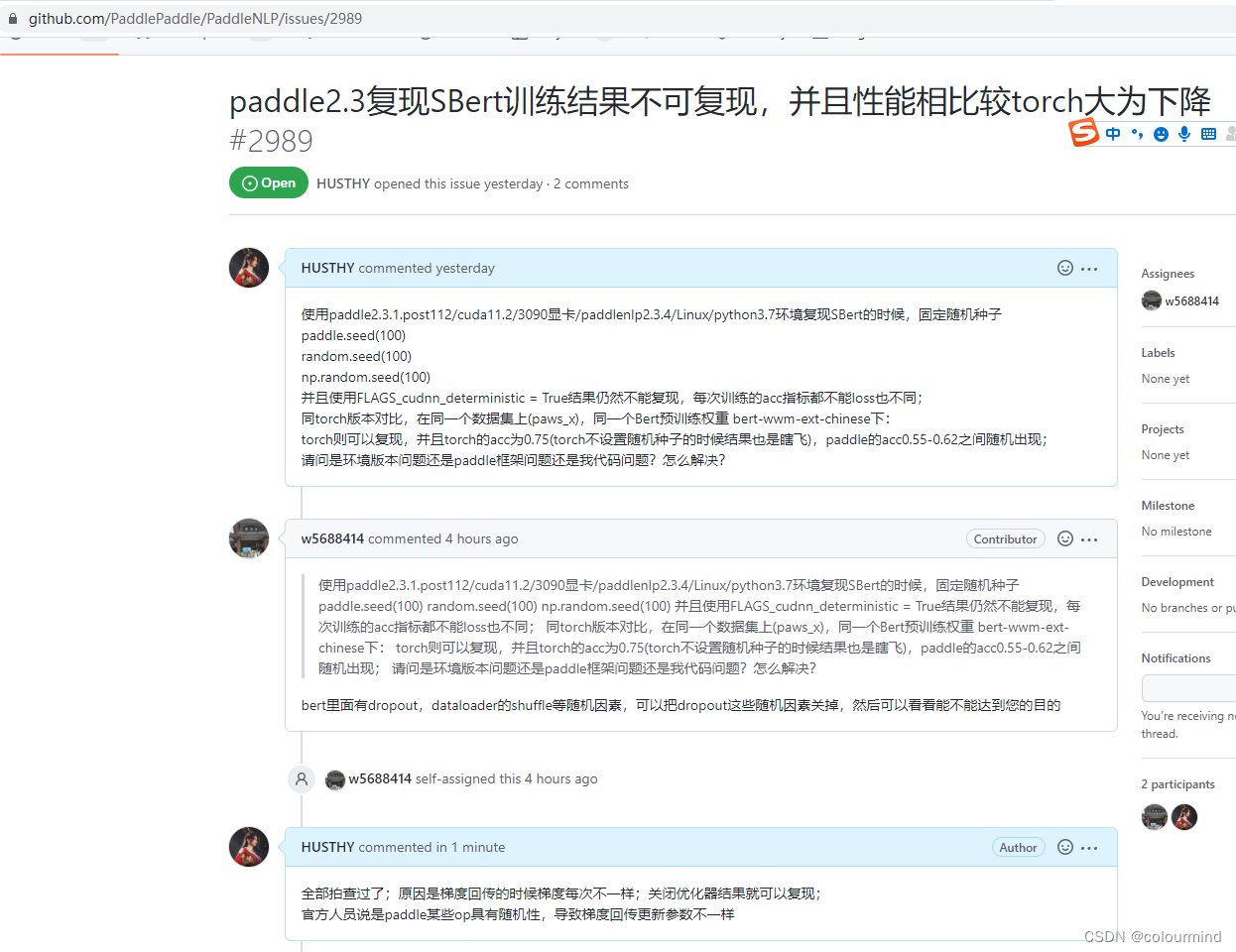Image resolution: width=1236 pixels, height=952 pixels.
Task: Open options menu on HUSTHY's first comment
Action: tap(1089, 269)
